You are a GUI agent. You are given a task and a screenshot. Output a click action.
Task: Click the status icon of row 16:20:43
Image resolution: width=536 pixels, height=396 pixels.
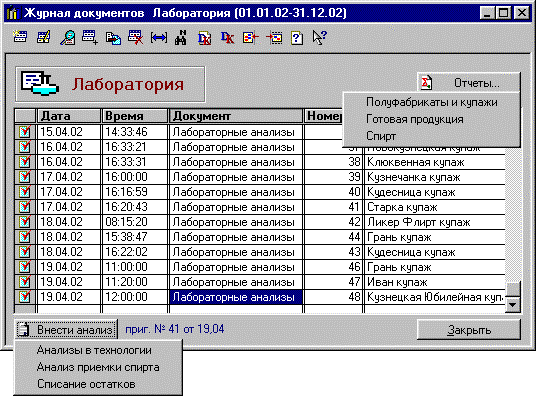click(25, 207)
